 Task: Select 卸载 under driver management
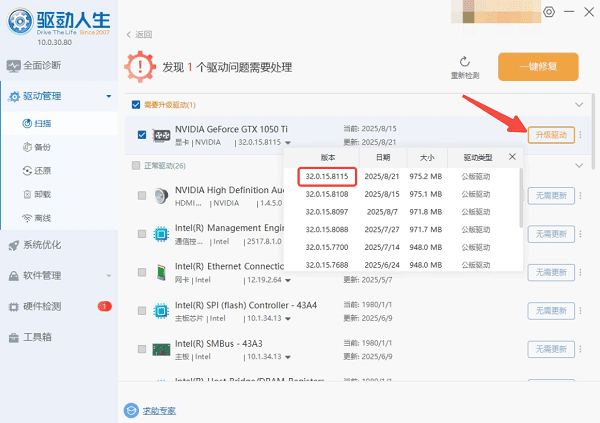[41, 194]
